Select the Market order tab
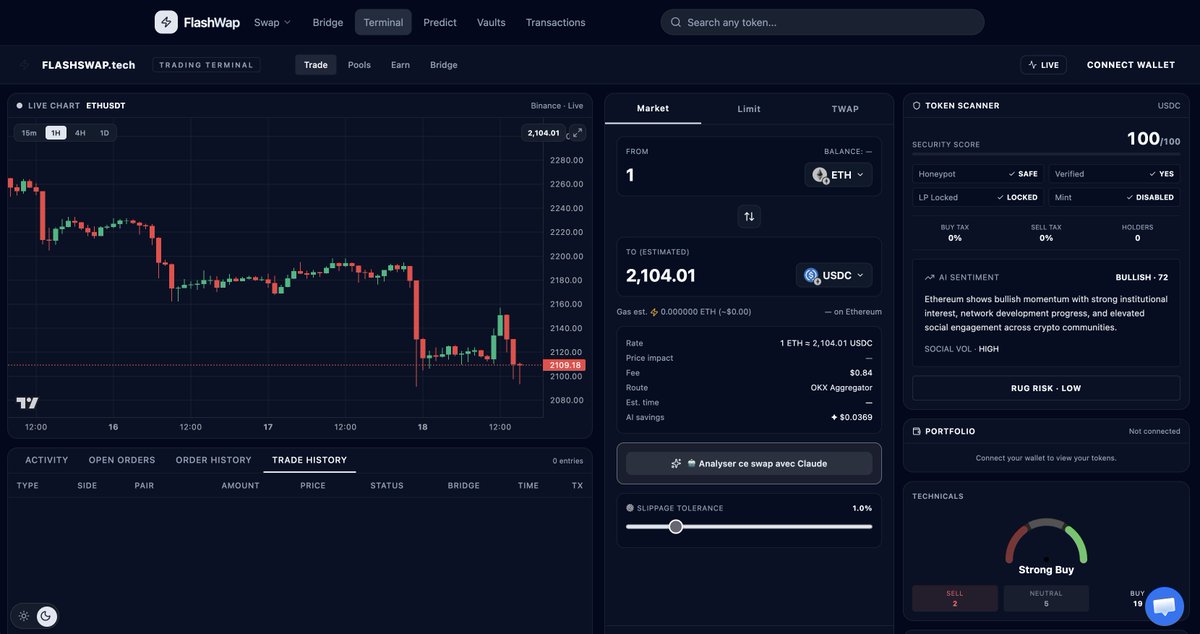1200x634 pixels. [653, 108]
